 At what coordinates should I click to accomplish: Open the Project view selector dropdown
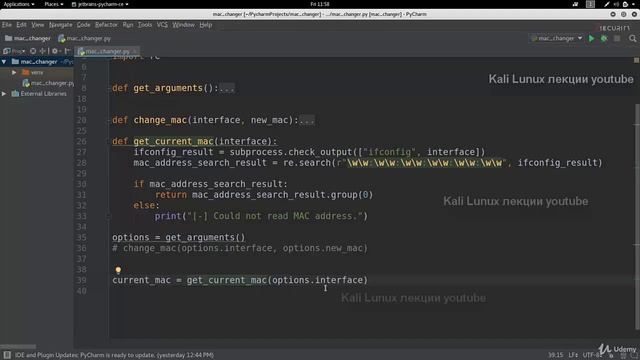[x=15, y=51]
